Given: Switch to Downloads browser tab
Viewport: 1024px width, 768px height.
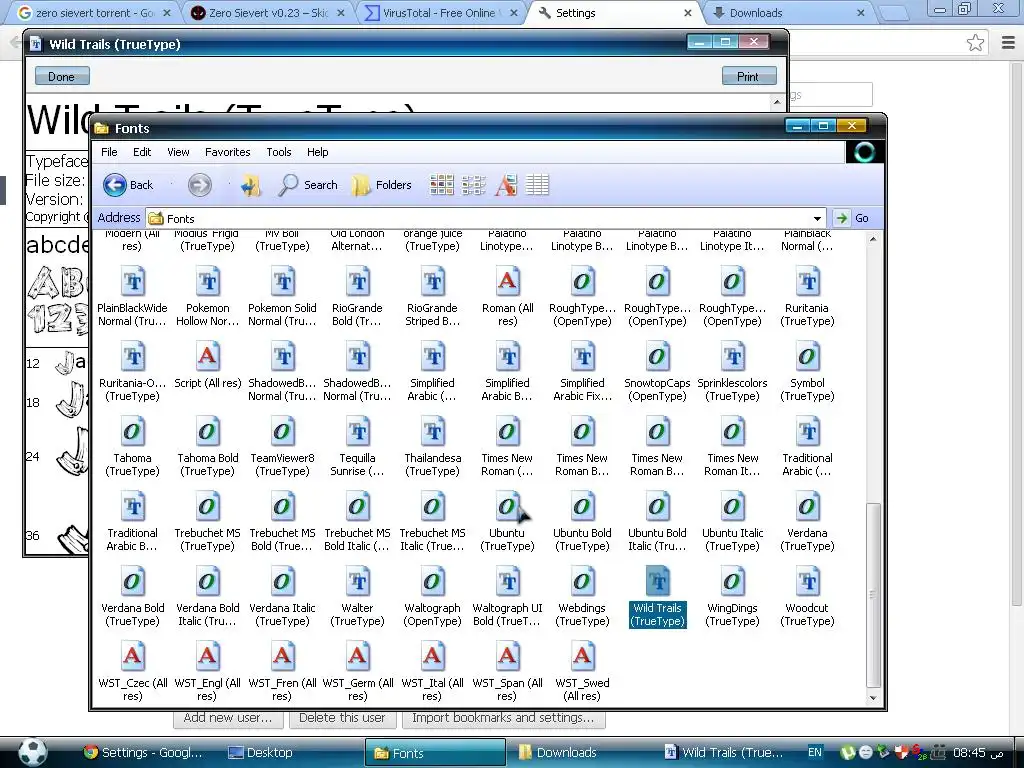Looking at the screenshot, I should (x=788, y=13).
